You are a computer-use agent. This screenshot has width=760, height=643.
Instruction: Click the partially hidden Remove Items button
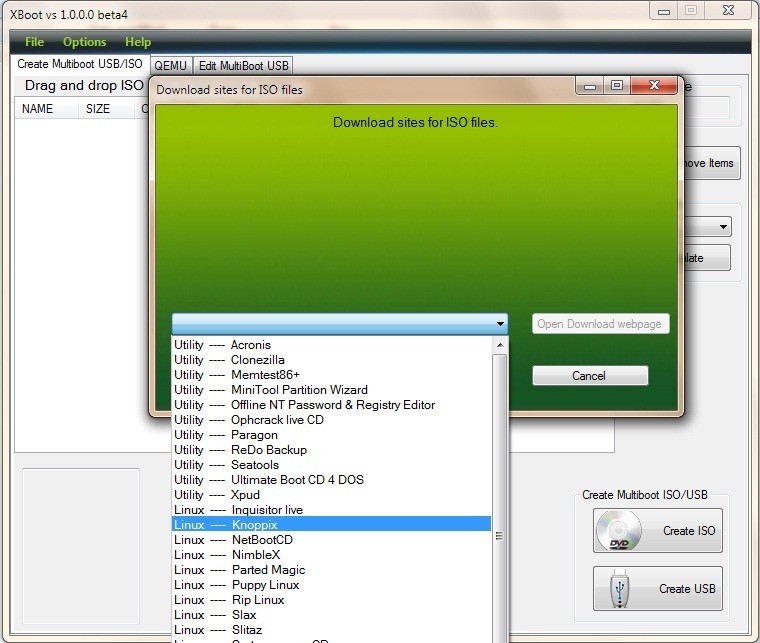pyautogui.click(x=712, y=163)
